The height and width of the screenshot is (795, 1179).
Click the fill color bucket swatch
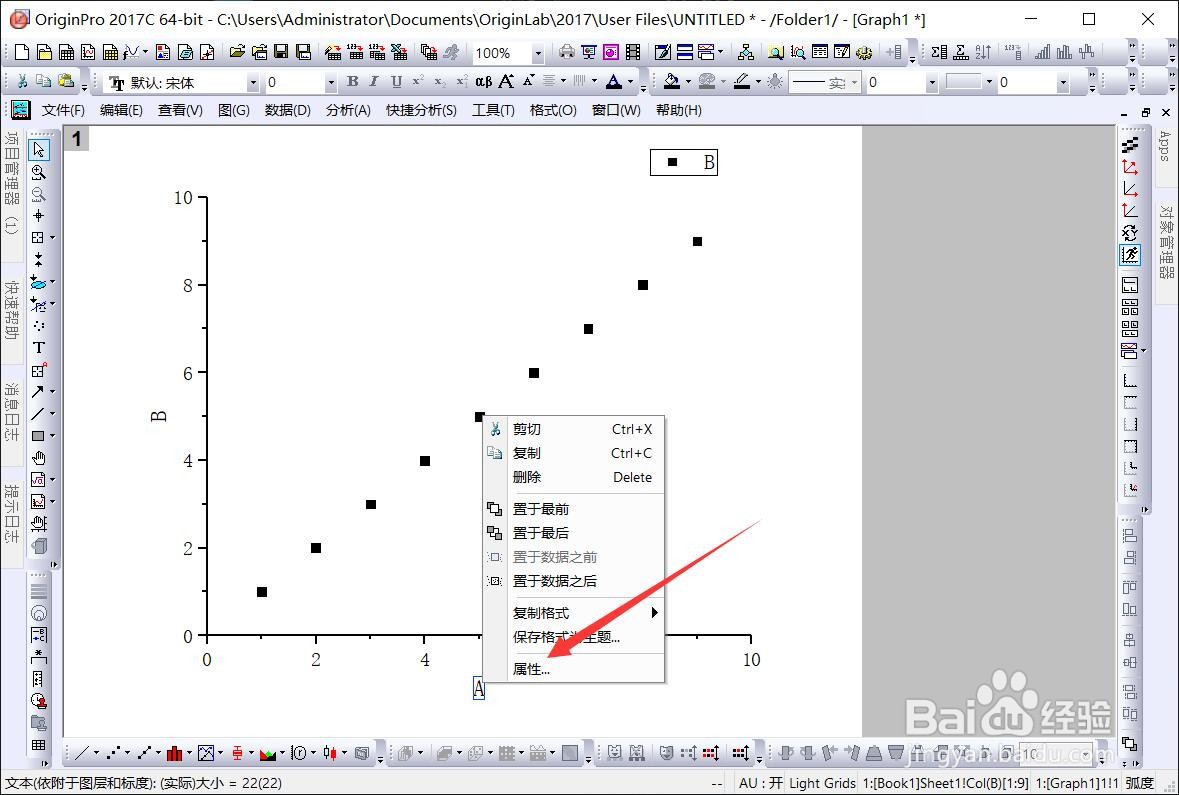coord(672,81)
